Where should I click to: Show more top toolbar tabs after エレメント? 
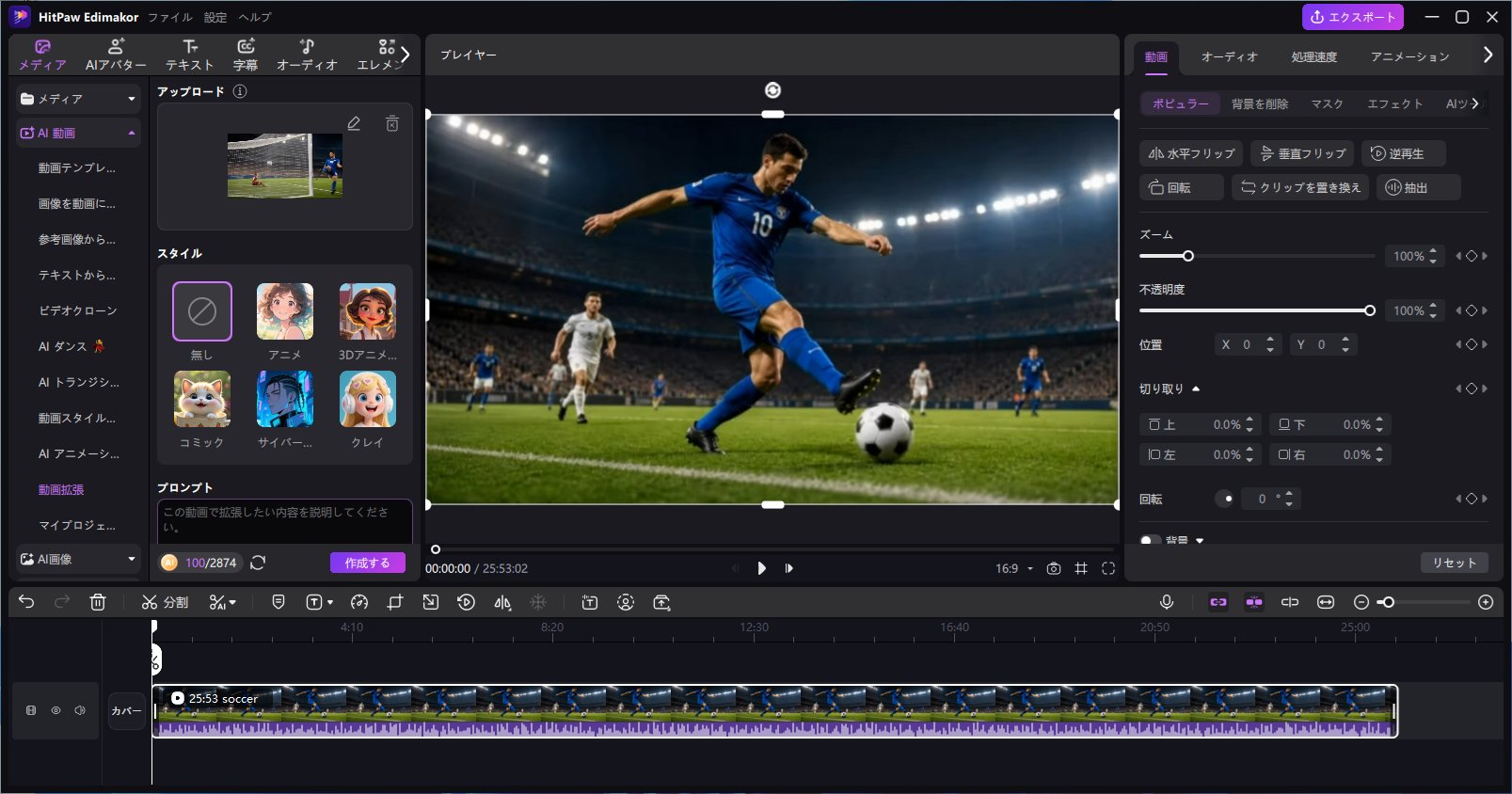point(406,55)
